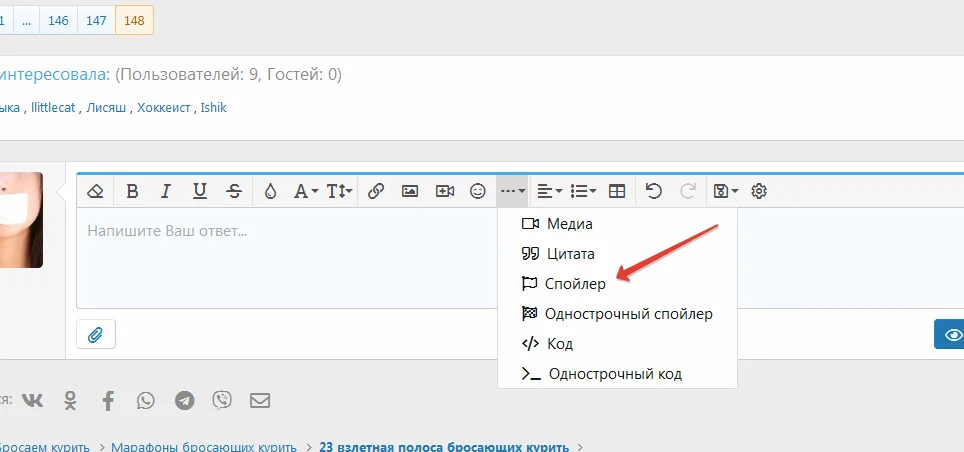Image resolution: width=964 pixels, height=452 pixels.
Task: Insert a table in the editor
Action: tap(617, 191)
